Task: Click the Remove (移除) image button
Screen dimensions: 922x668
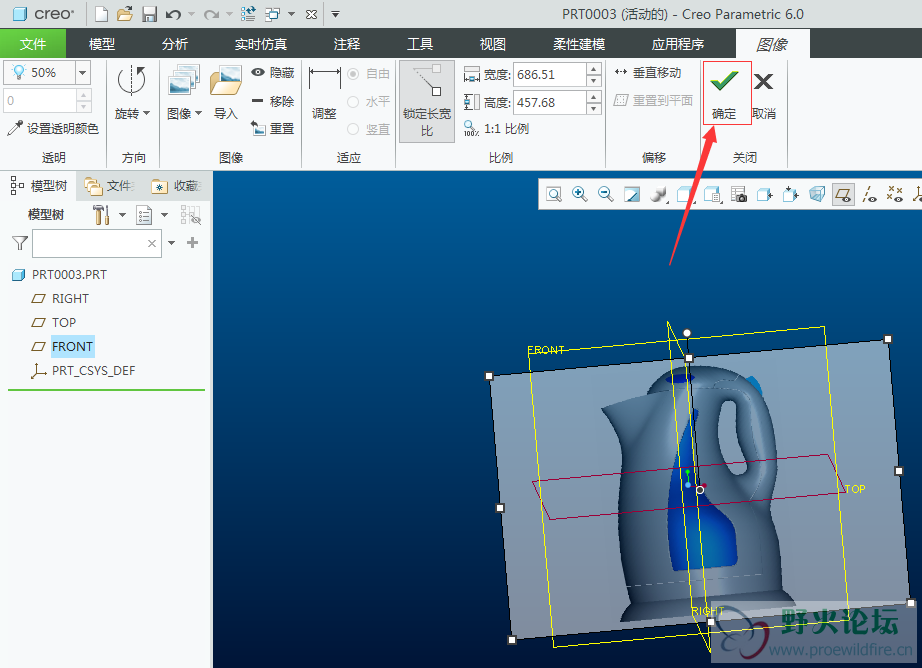Action: point(273,101)
